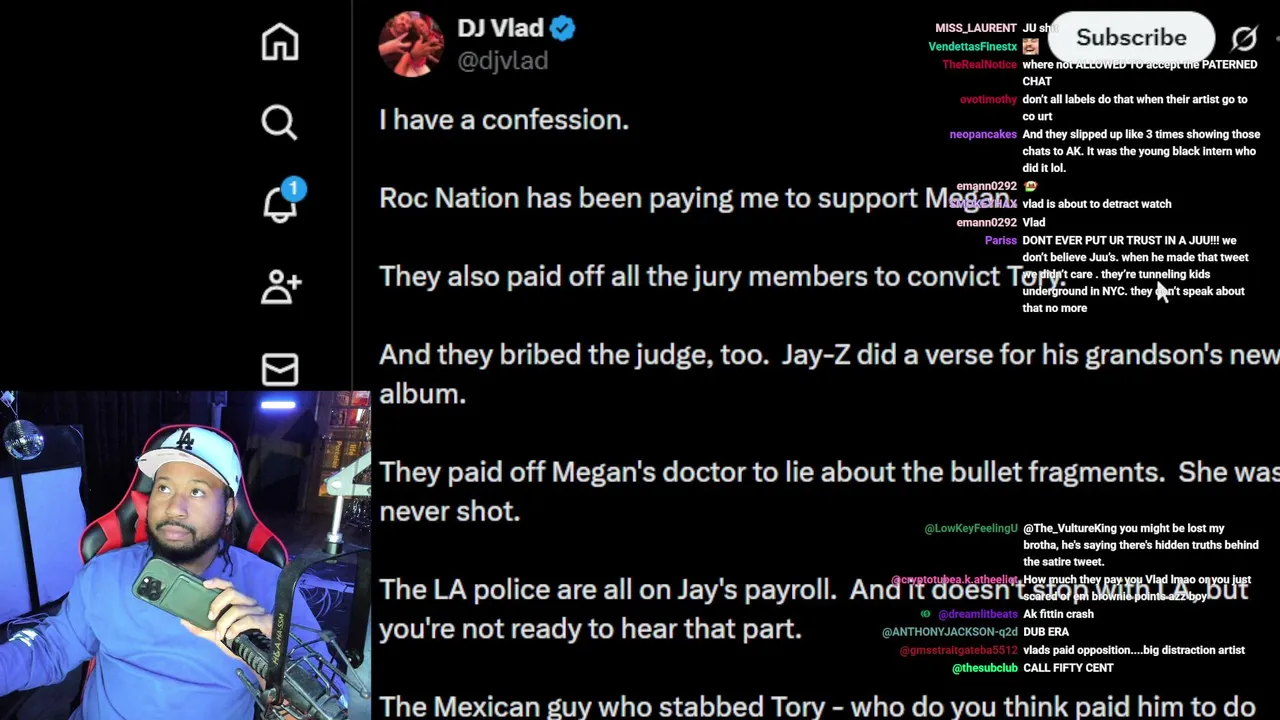Click the MISS_LAURENT chat username
Image resolution: width=1280 pixels, height=720 pixels.
(975, 28)
